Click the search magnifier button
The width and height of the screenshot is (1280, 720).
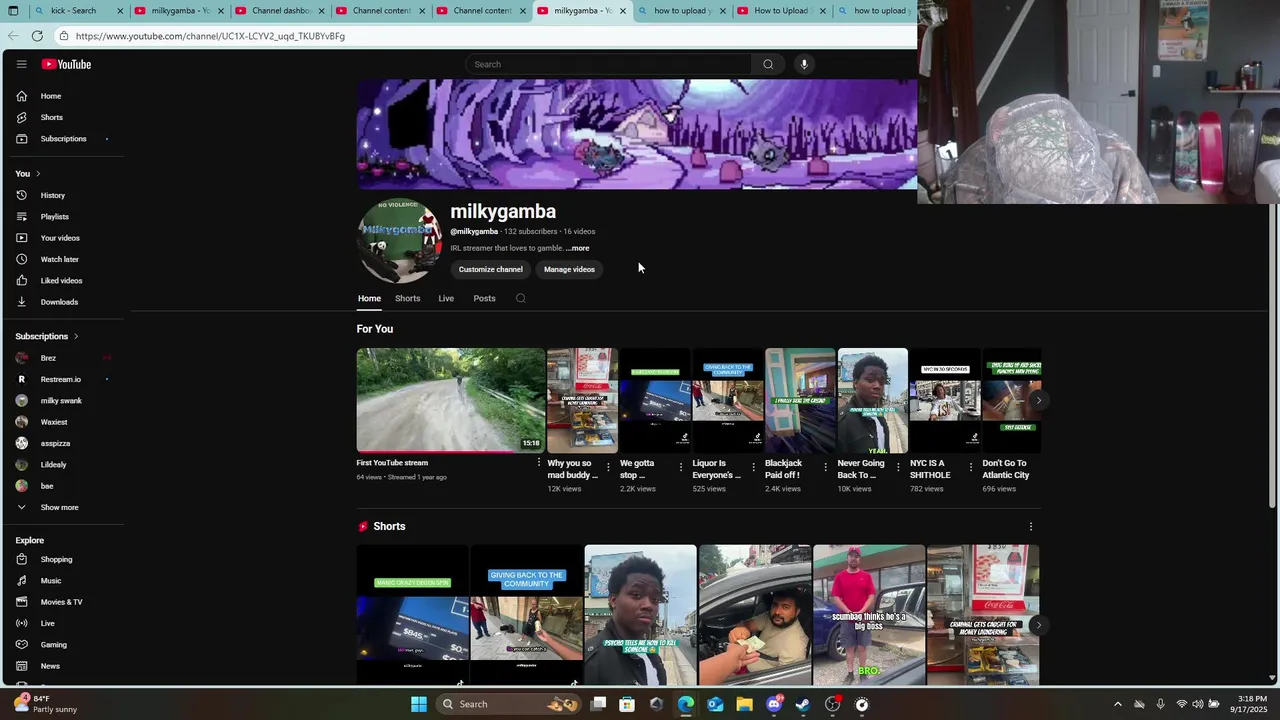[x=768, y=64]
